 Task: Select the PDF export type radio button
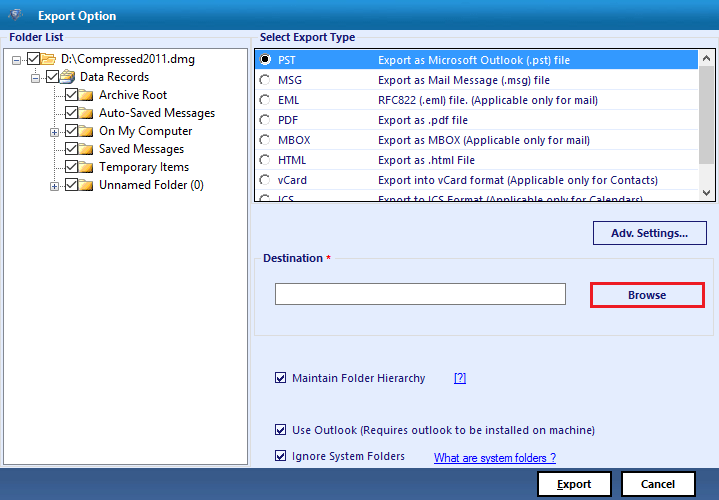pyautogui.click(x=265, y=120)
